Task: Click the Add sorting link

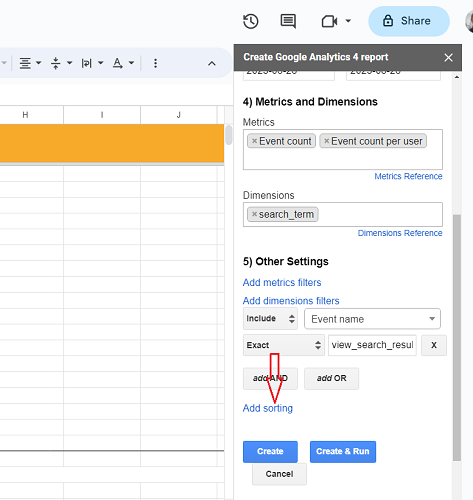Action: click(x=268, y=408)
